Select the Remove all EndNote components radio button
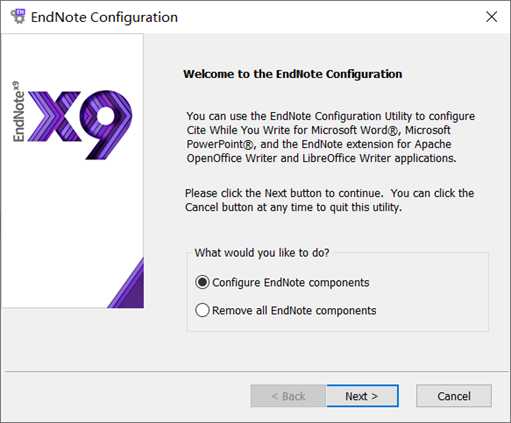 [x=202, y=310]
